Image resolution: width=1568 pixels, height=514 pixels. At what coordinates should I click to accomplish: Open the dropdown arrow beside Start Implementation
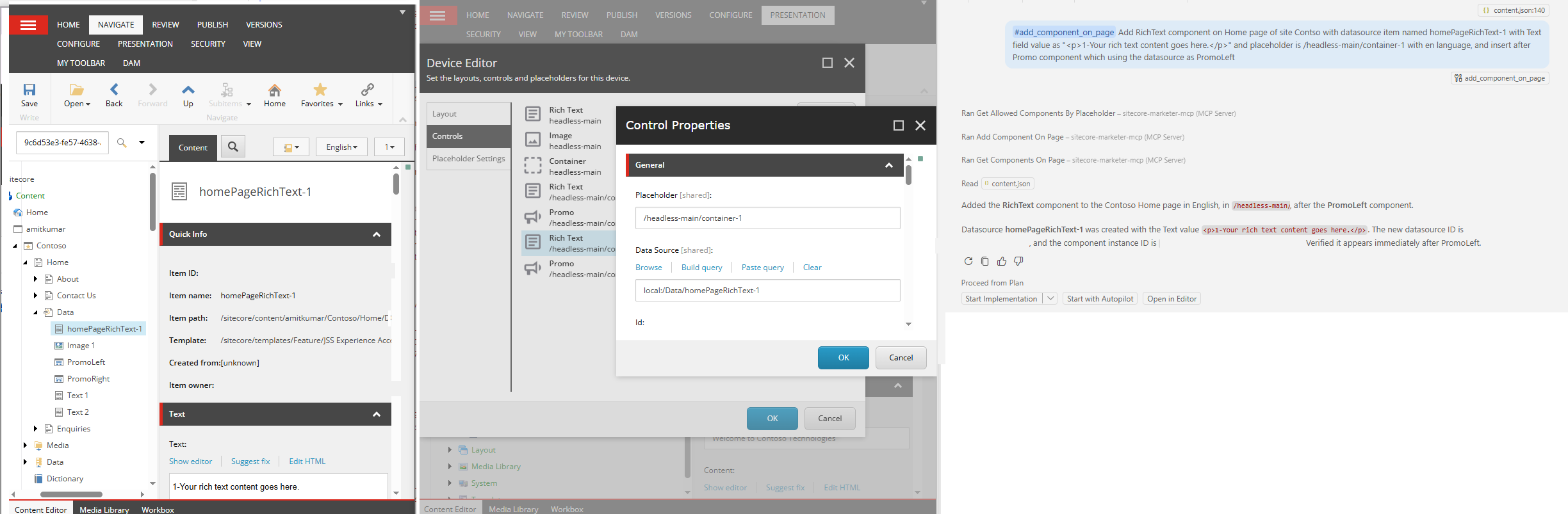pos(1050,299)
